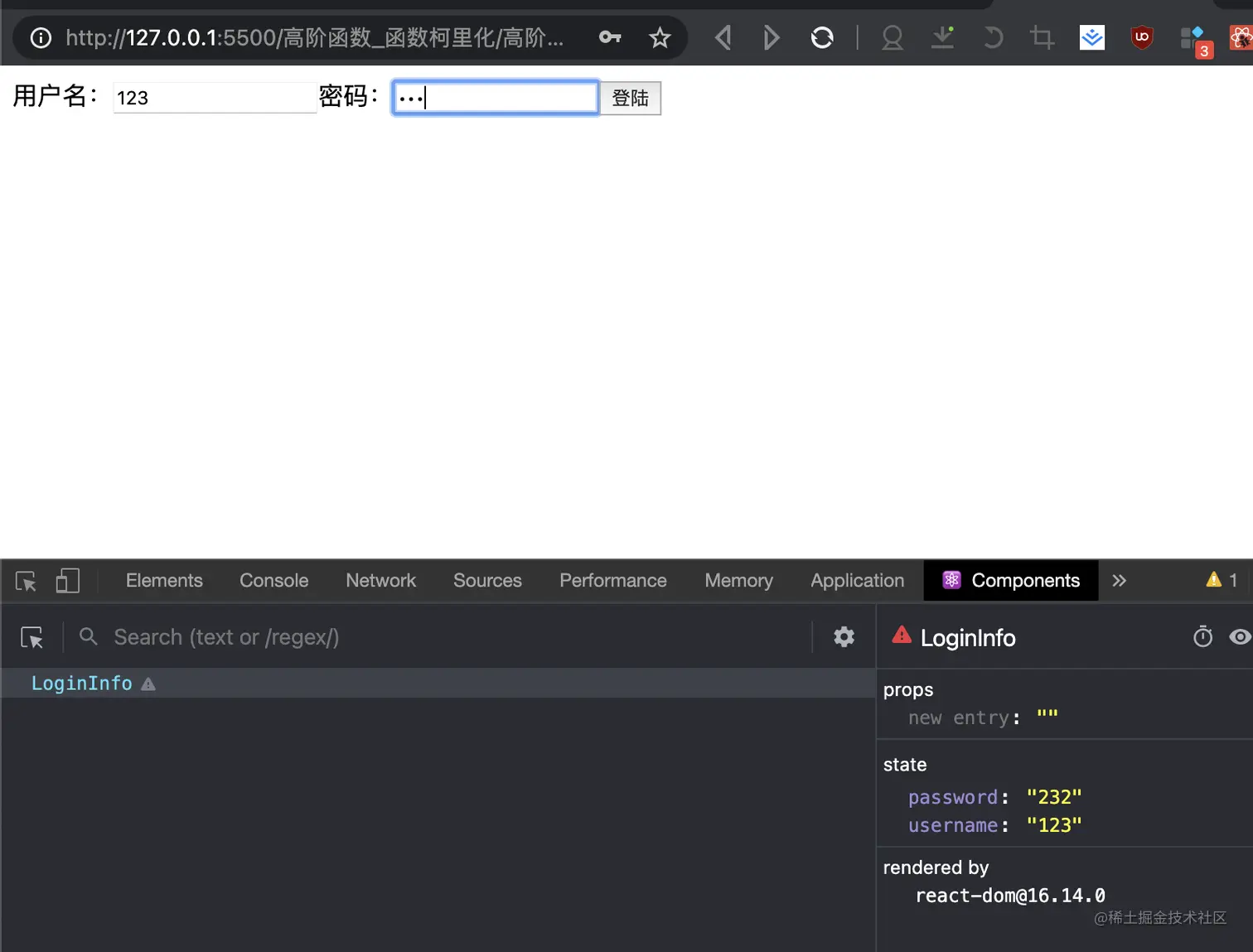Switch to the Elements tab
The image size is (1253, 952).
coord(164,581)
